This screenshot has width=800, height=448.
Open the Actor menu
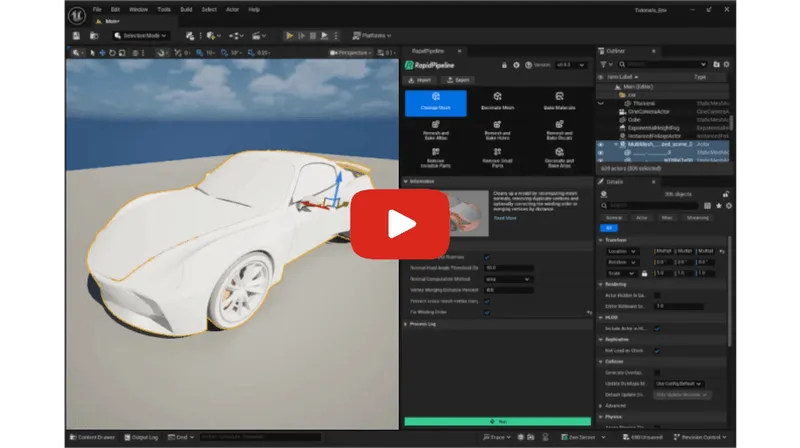click(232, 10)
